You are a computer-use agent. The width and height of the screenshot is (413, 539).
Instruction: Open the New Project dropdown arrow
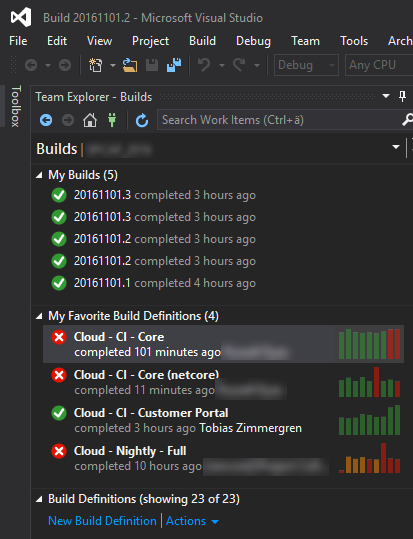coord(113,65)
